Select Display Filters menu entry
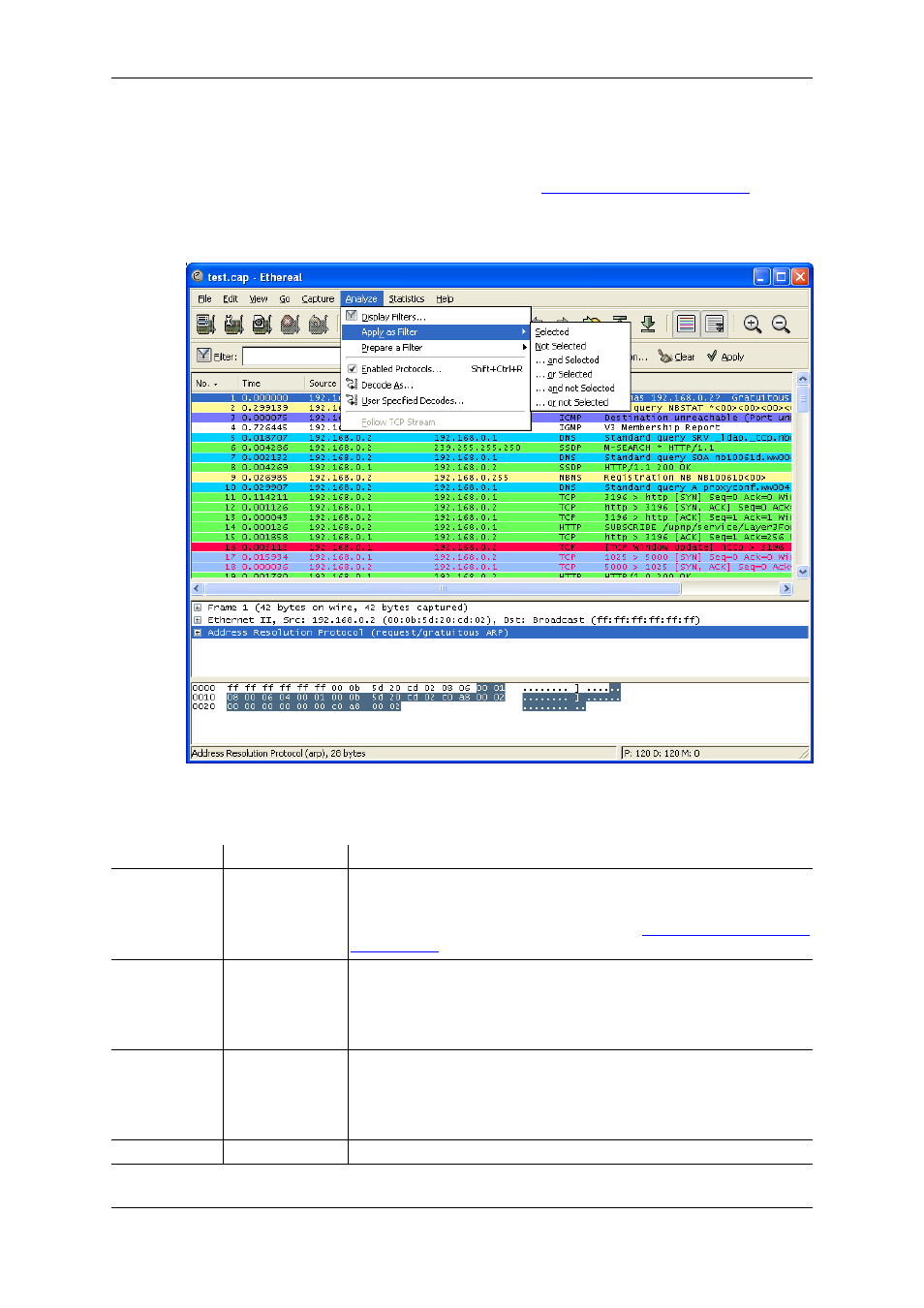The height and width of the screenshot is (1308, 924). click(436, 317)
